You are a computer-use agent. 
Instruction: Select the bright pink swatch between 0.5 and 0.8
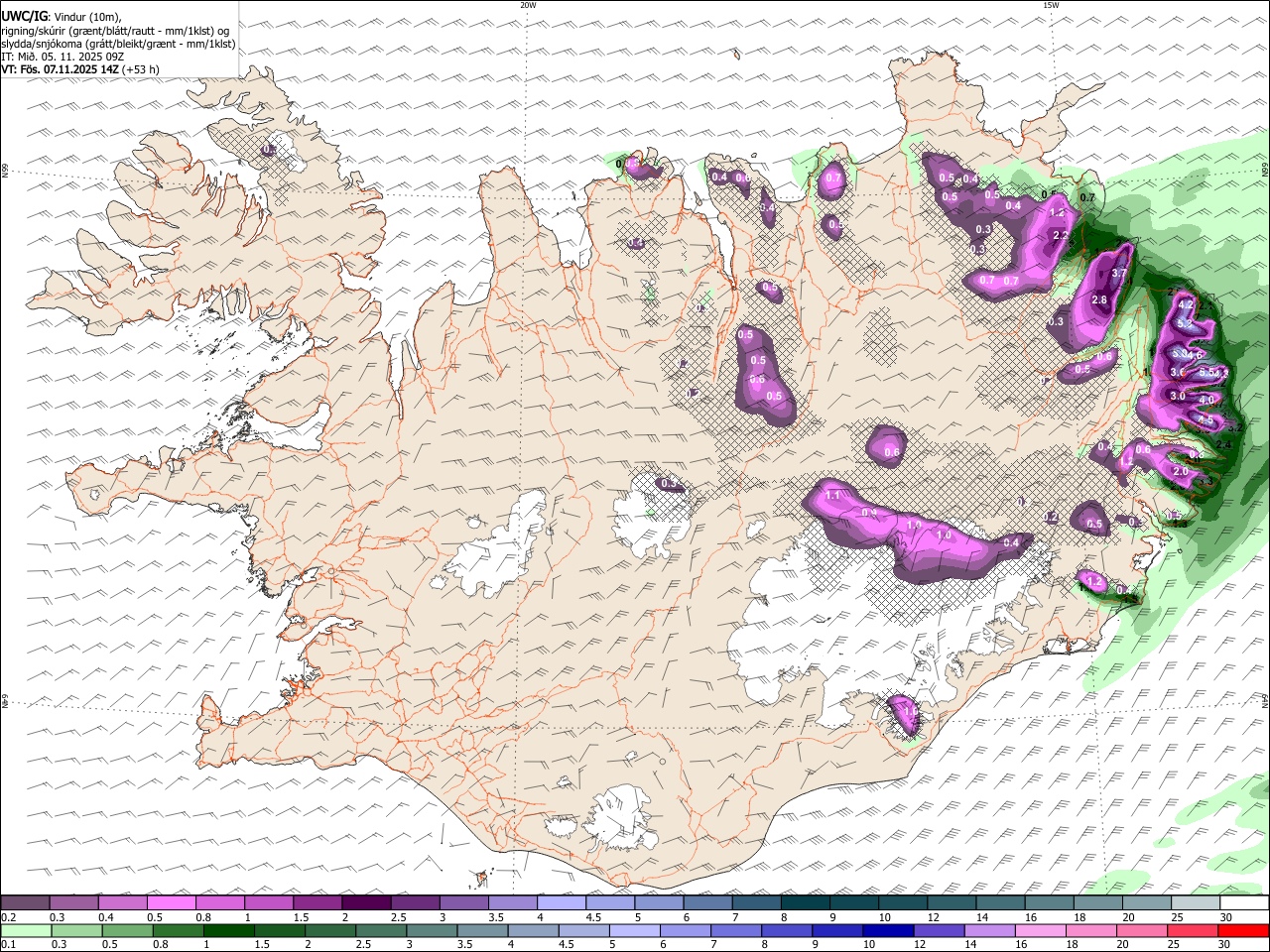click(171, 903)
